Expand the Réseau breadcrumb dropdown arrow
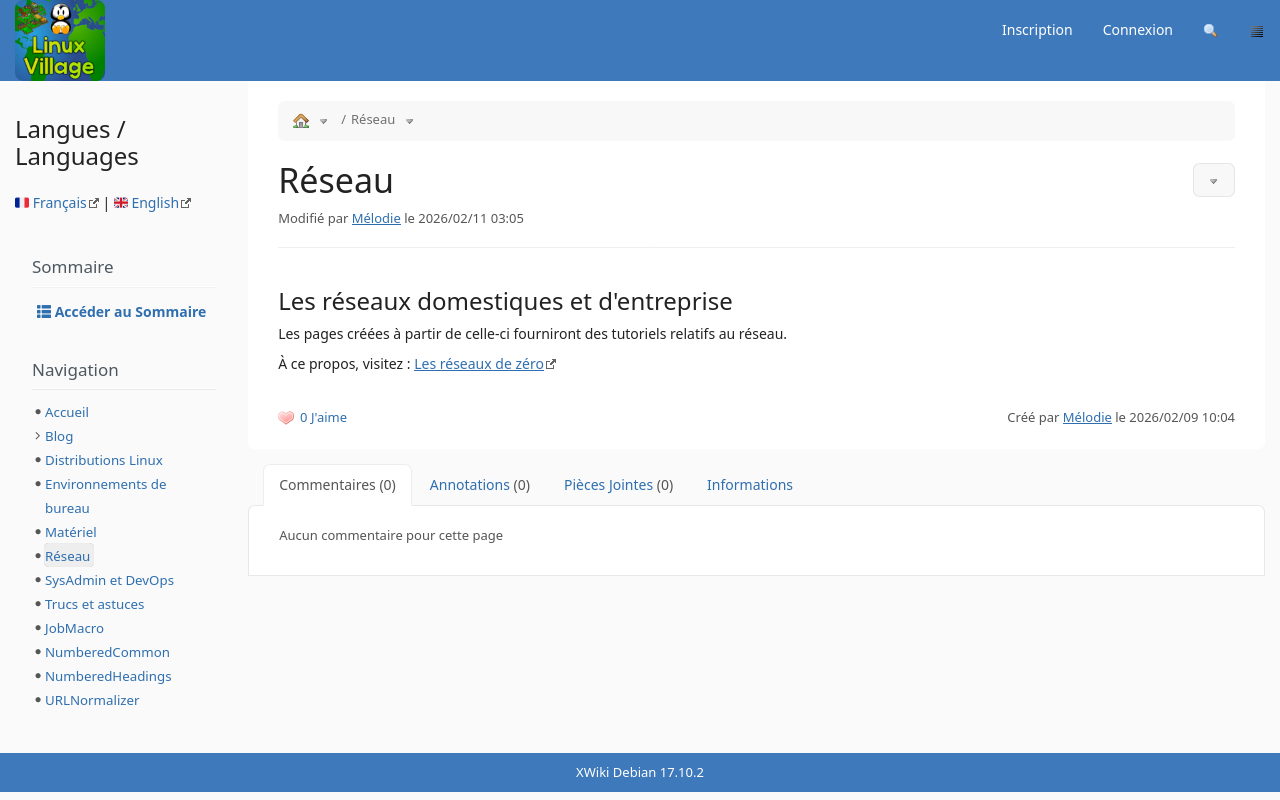Viewport: 1280px width, 800px height. (409, 121)
